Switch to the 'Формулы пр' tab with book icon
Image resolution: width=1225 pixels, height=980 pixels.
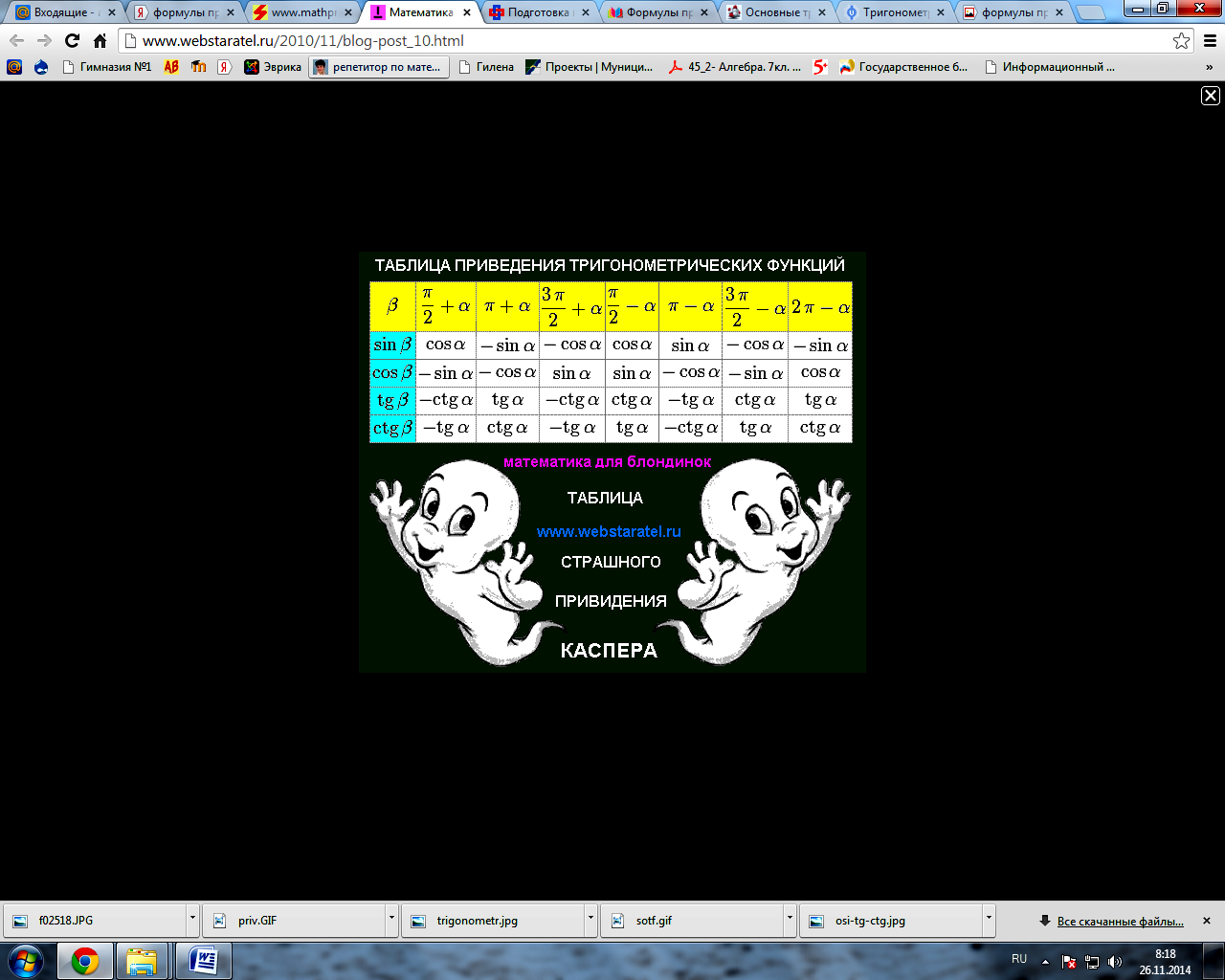pos(657,12)
